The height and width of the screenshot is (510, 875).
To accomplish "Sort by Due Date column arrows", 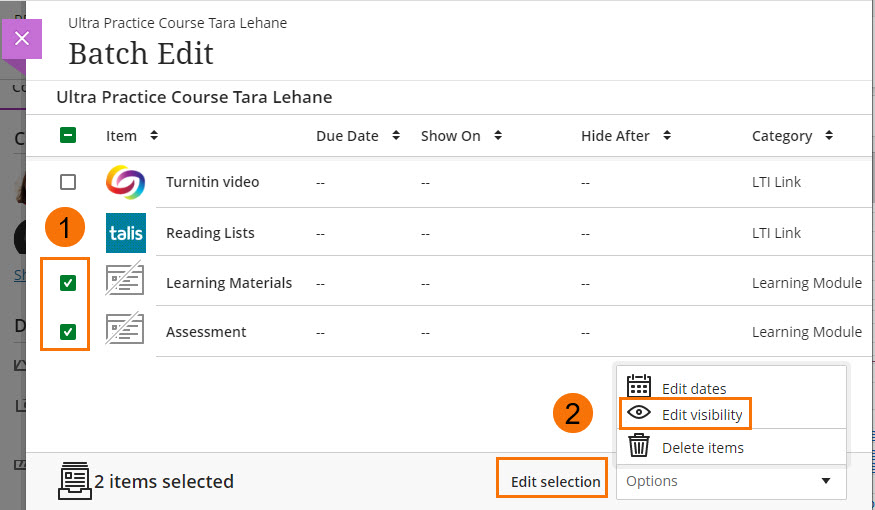I will pos(396,136).
